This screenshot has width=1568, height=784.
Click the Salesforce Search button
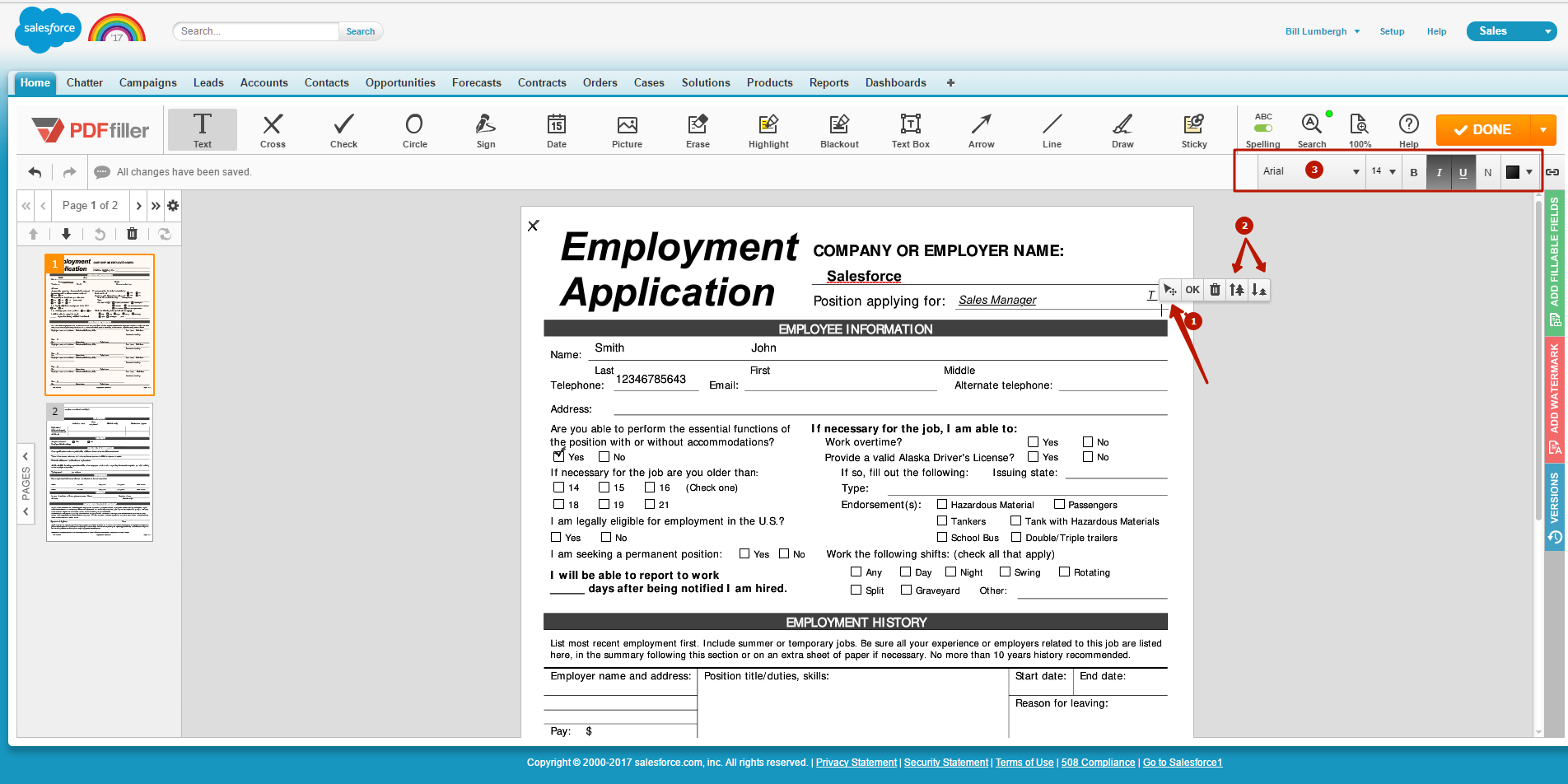[x=361, y=31]
